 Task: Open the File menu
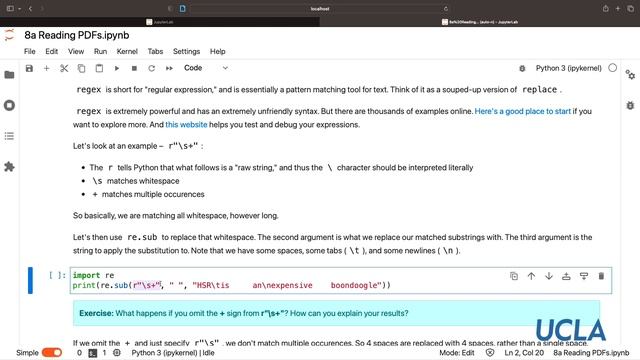pyautogui.click(x=30, y=51)
